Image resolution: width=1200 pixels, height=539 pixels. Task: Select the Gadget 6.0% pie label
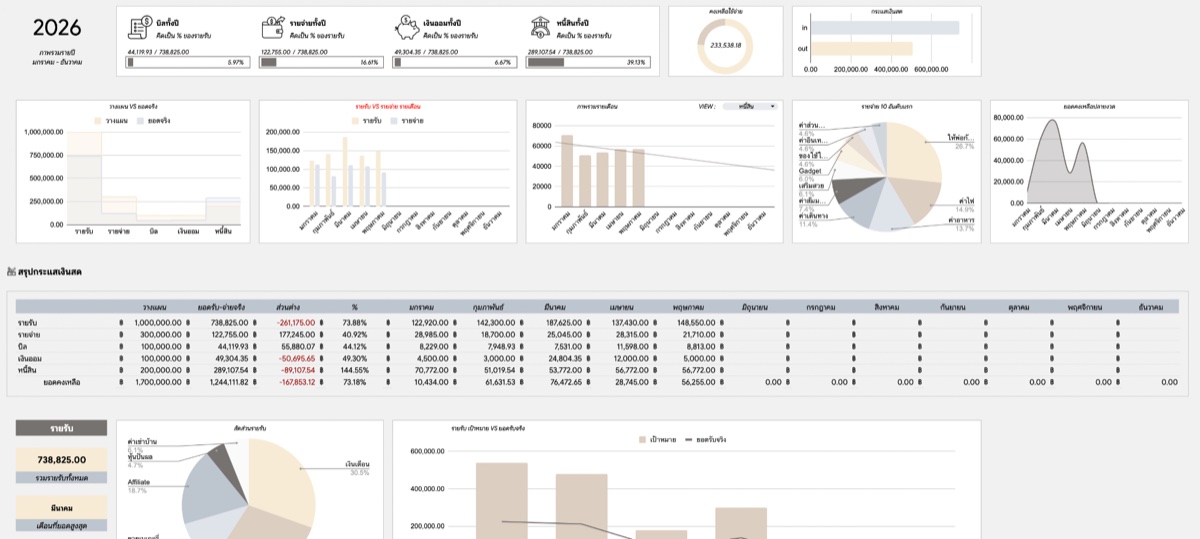tap(810, 175)
